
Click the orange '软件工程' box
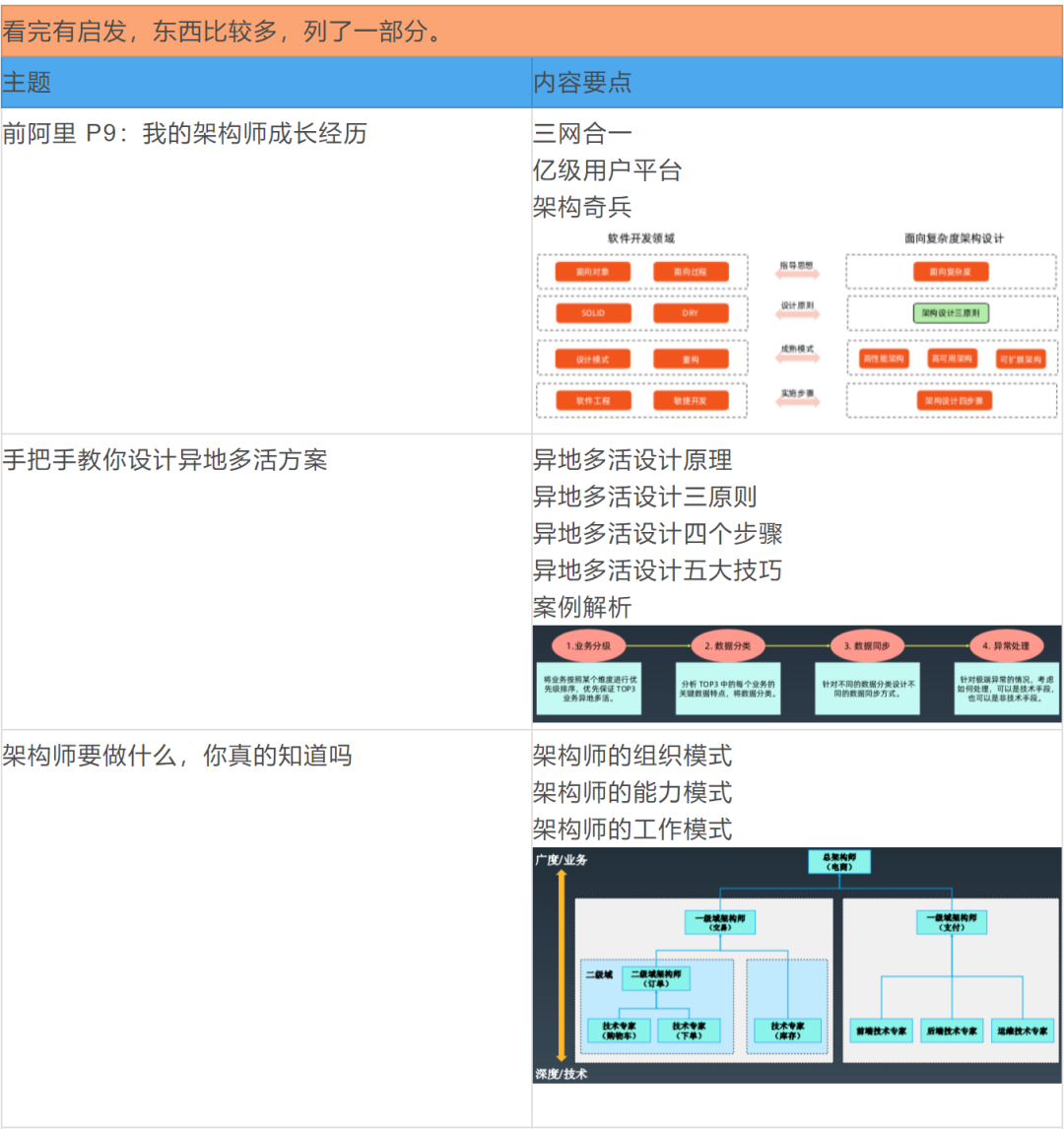point(593,400)
